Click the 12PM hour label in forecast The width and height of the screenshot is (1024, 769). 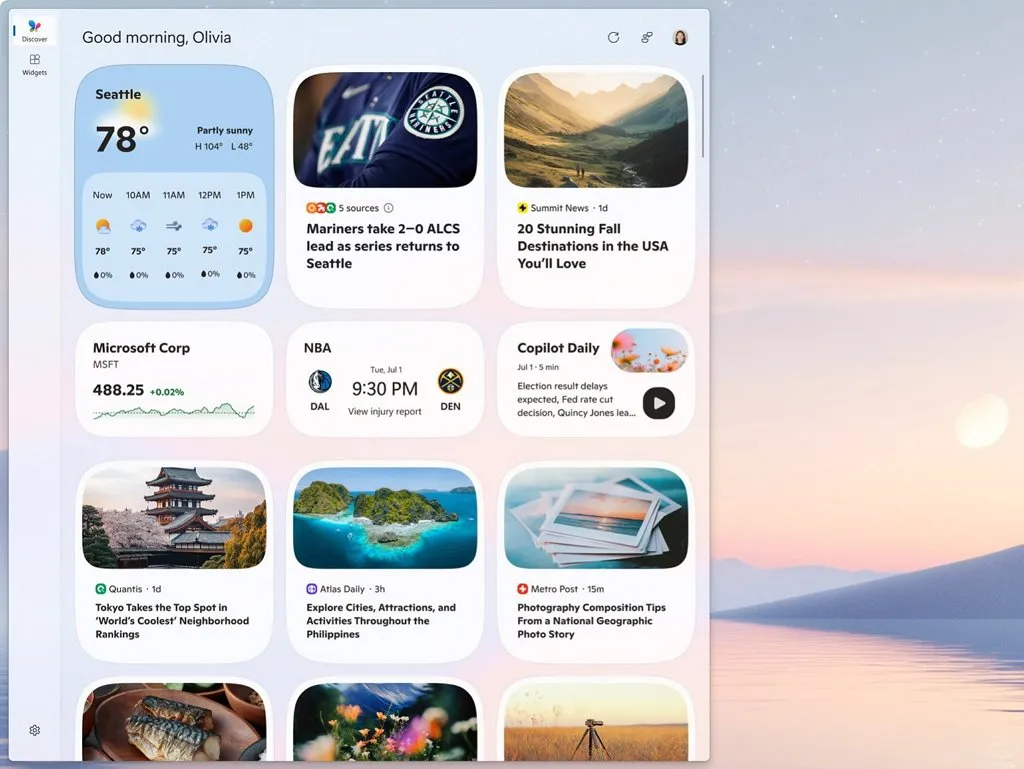click(210, 195)
